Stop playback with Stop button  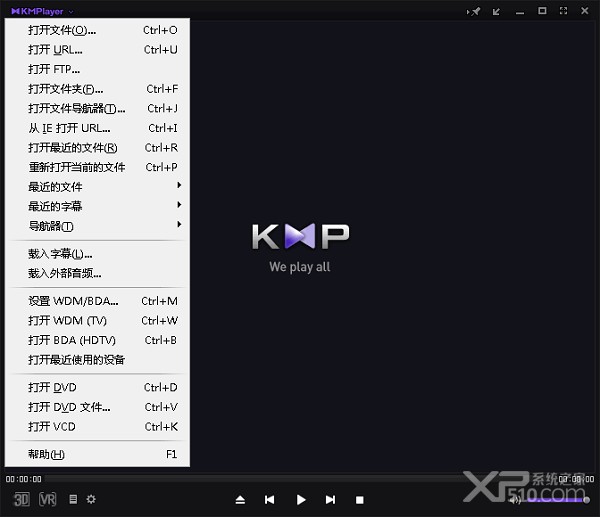(360, 500)
